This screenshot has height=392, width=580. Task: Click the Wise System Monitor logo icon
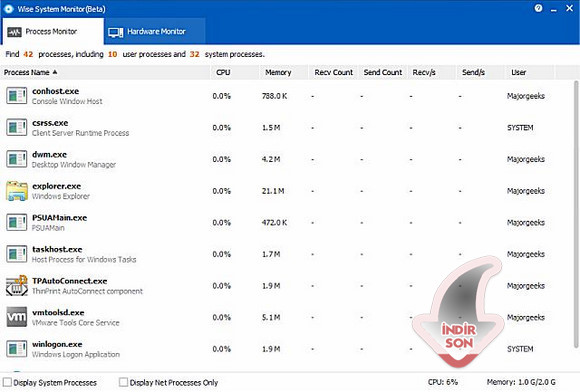(8, 9)
